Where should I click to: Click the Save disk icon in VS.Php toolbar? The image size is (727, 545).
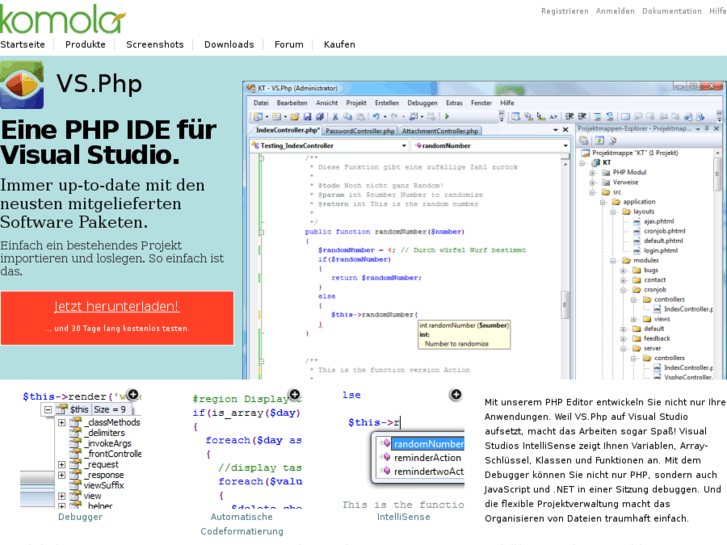coord(307,117)
